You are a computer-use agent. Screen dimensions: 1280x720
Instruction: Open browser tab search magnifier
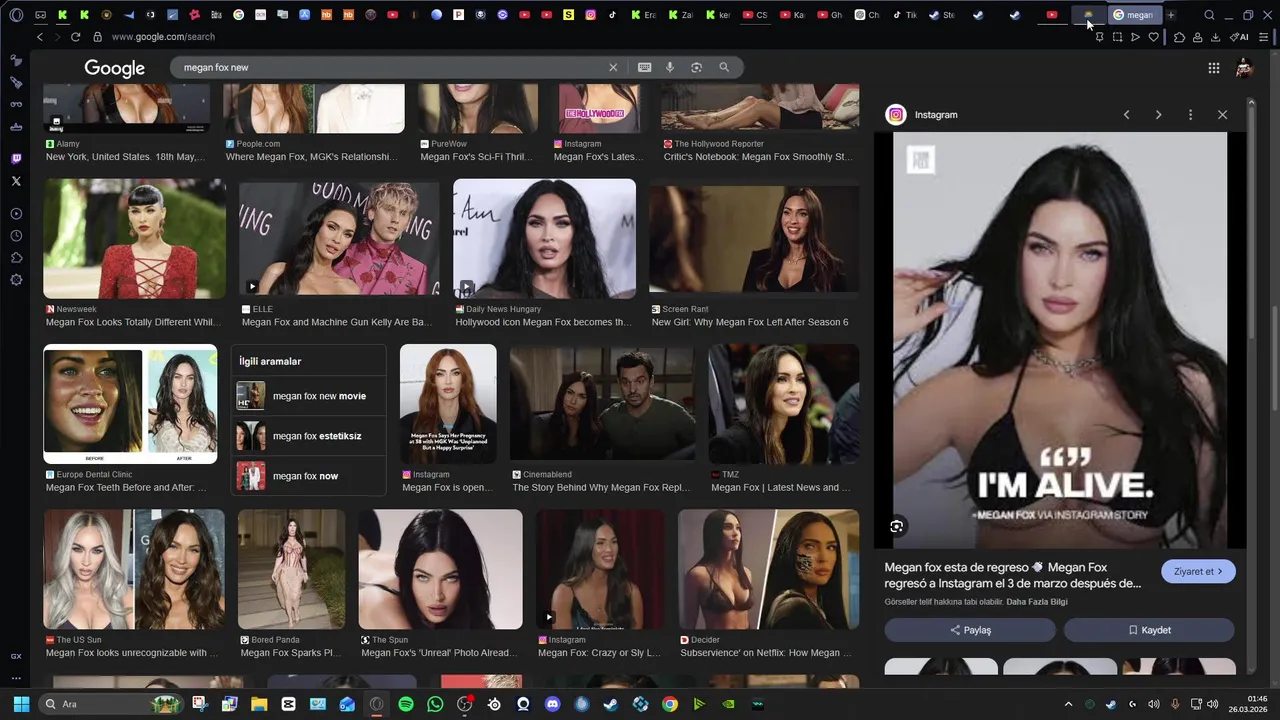pyautogui.click(x=1209, y=15)
